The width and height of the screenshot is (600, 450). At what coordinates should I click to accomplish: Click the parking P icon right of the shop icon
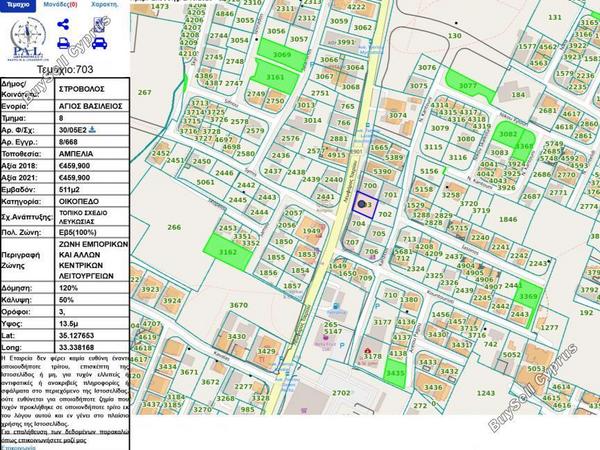342,346
